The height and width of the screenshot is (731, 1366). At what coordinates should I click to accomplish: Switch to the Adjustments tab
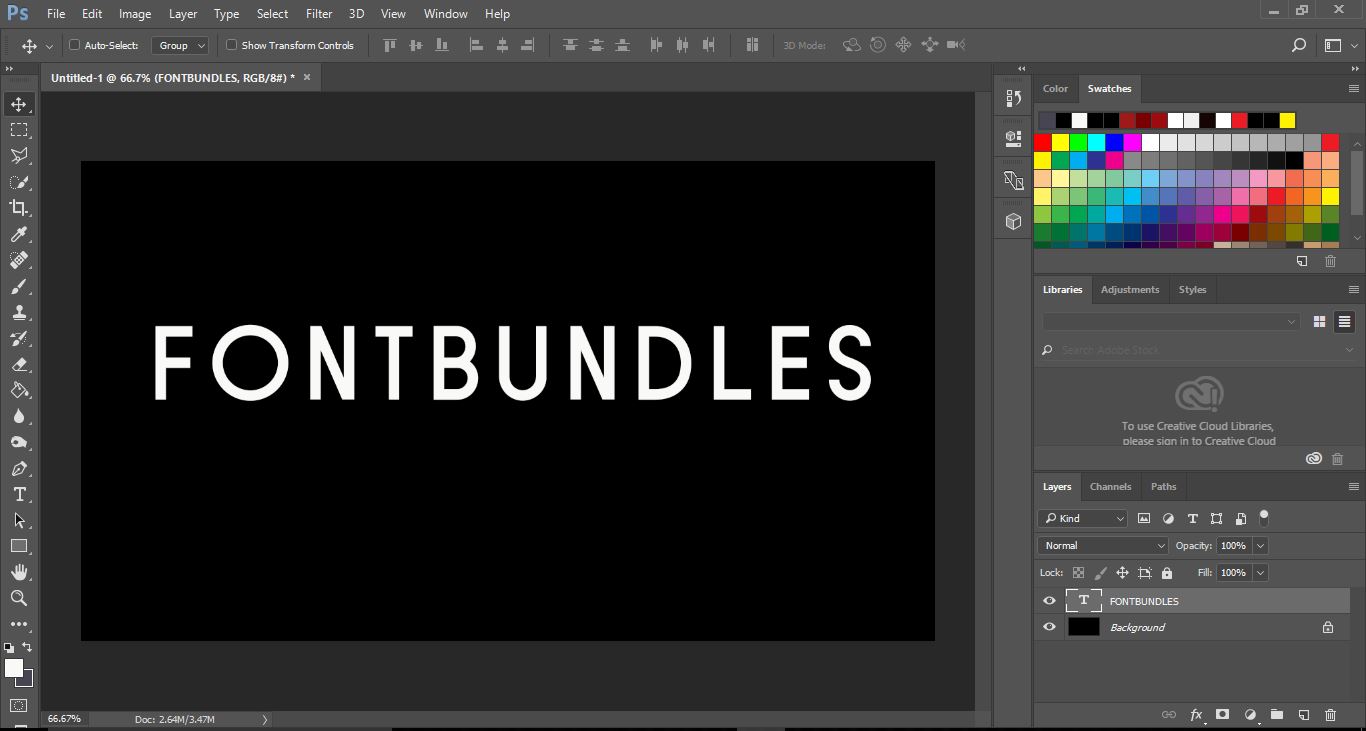[x=1130, y=290]
